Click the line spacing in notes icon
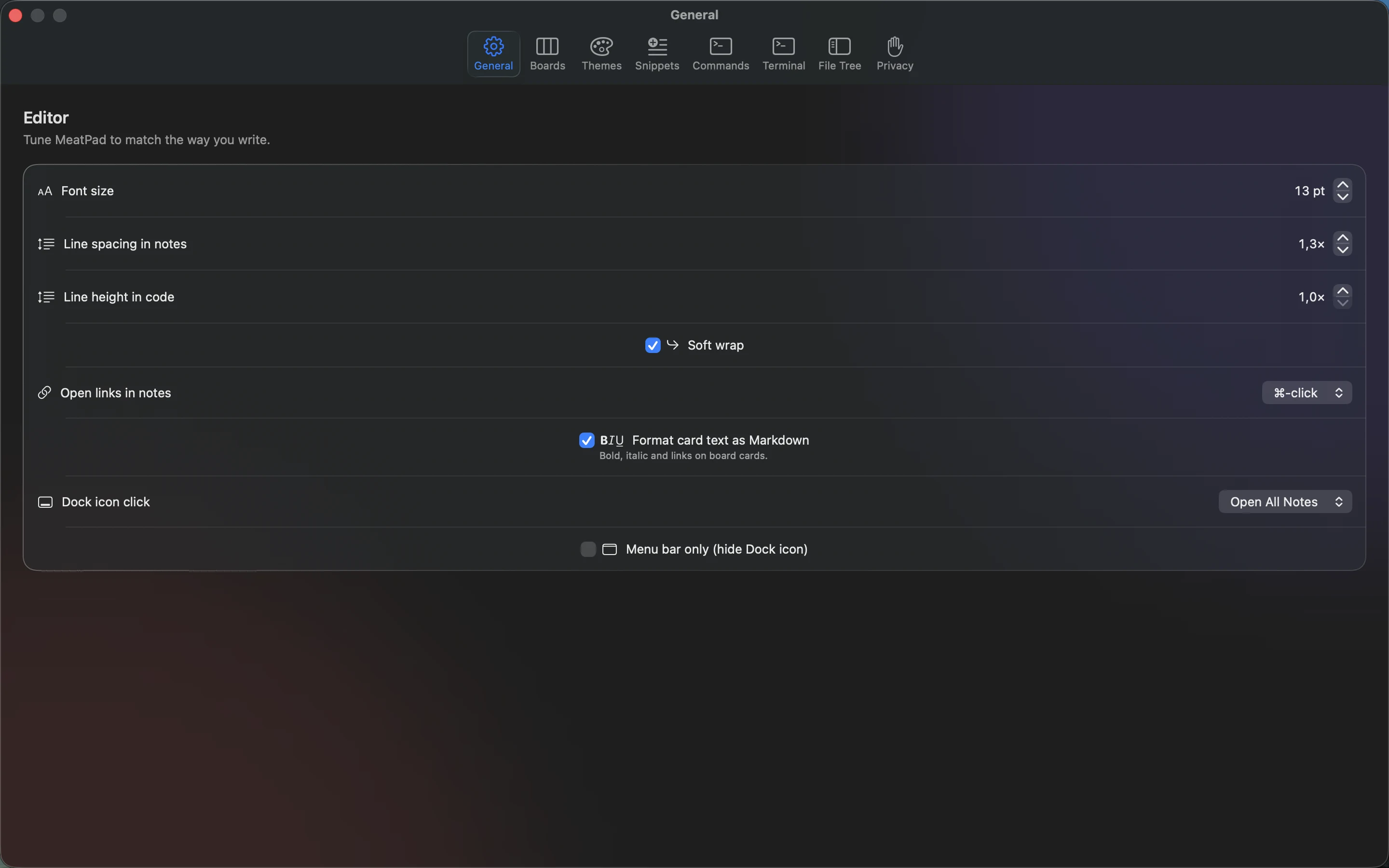This screenshot has height=868, width=1389. pos(46,244)
